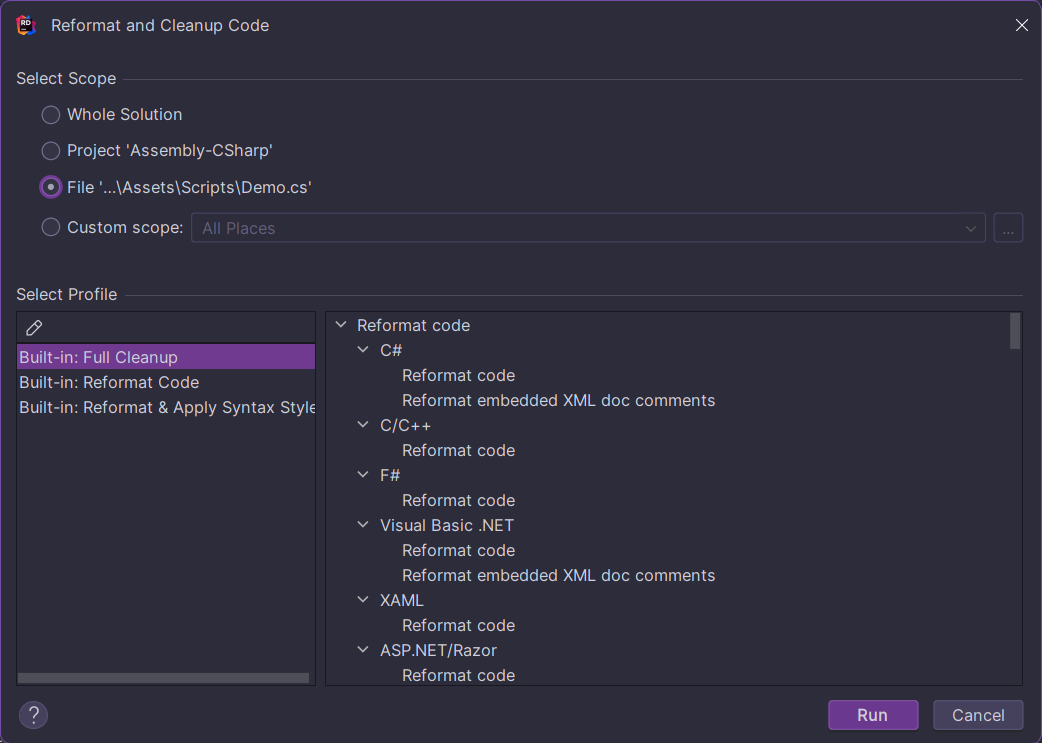Select the File Demo.cs scope radio
1042x743 pixels.
click(51, 187)
